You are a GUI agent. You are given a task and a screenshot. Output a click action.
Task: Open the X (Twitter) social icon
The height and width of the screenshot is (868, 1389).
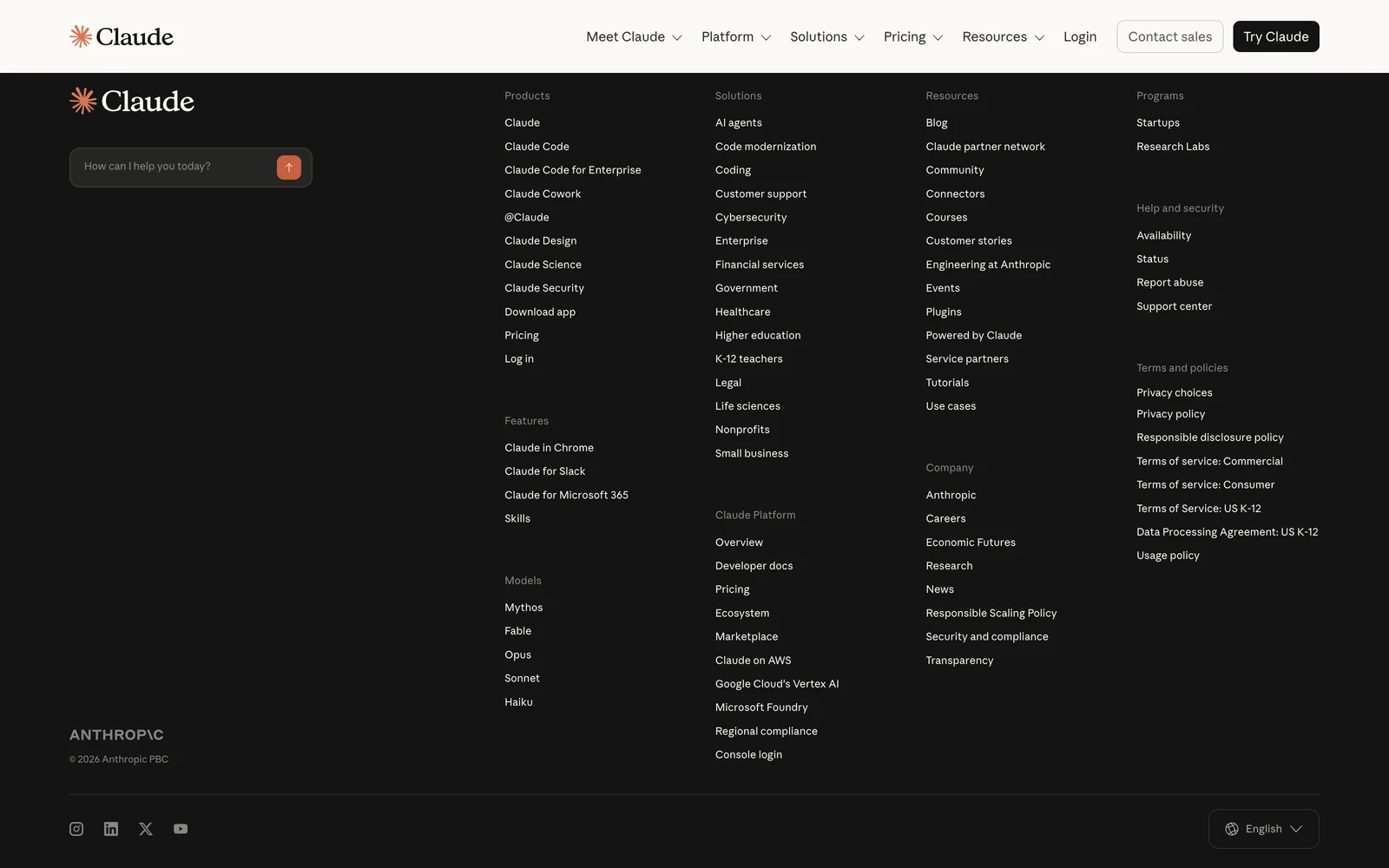(x=146, y=829)
